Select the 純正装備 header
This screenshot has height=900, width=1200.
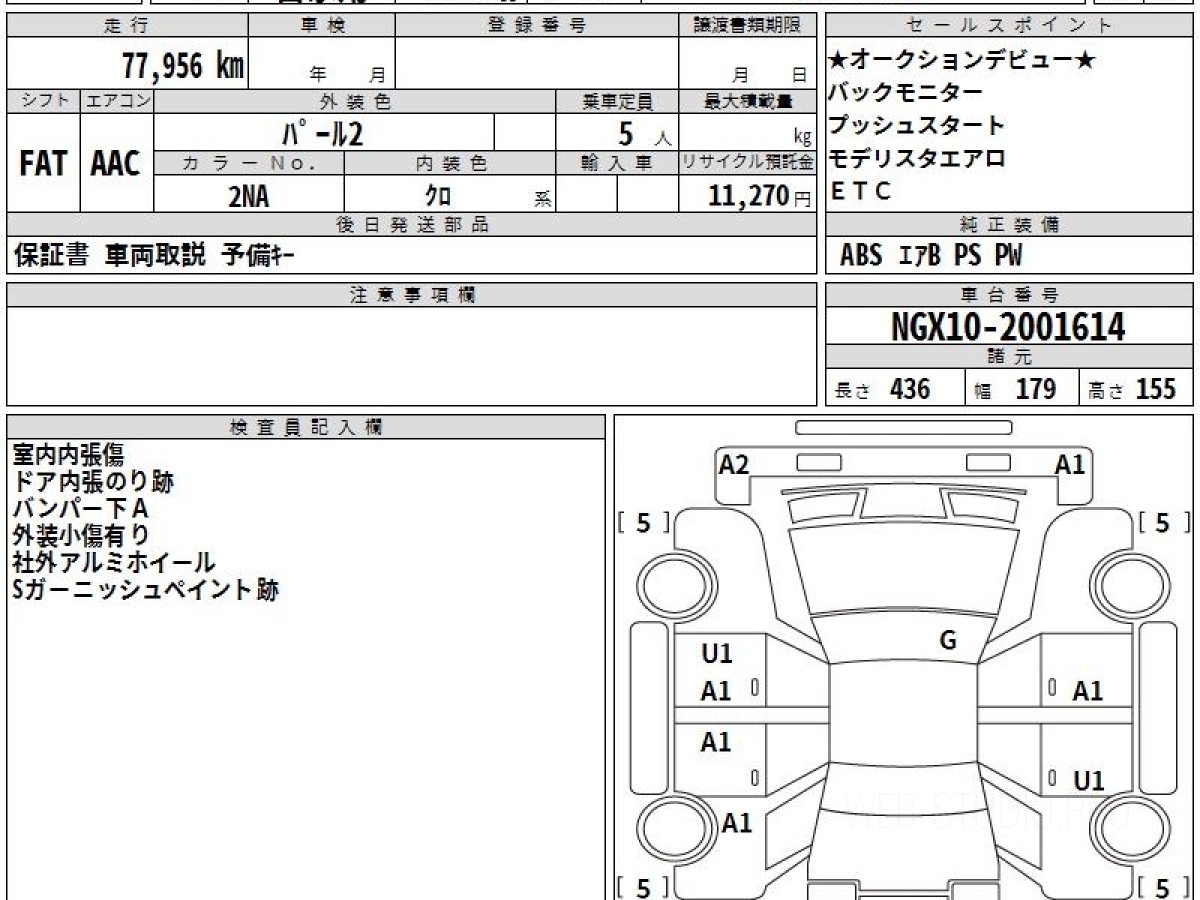[x=1010, y=225]
